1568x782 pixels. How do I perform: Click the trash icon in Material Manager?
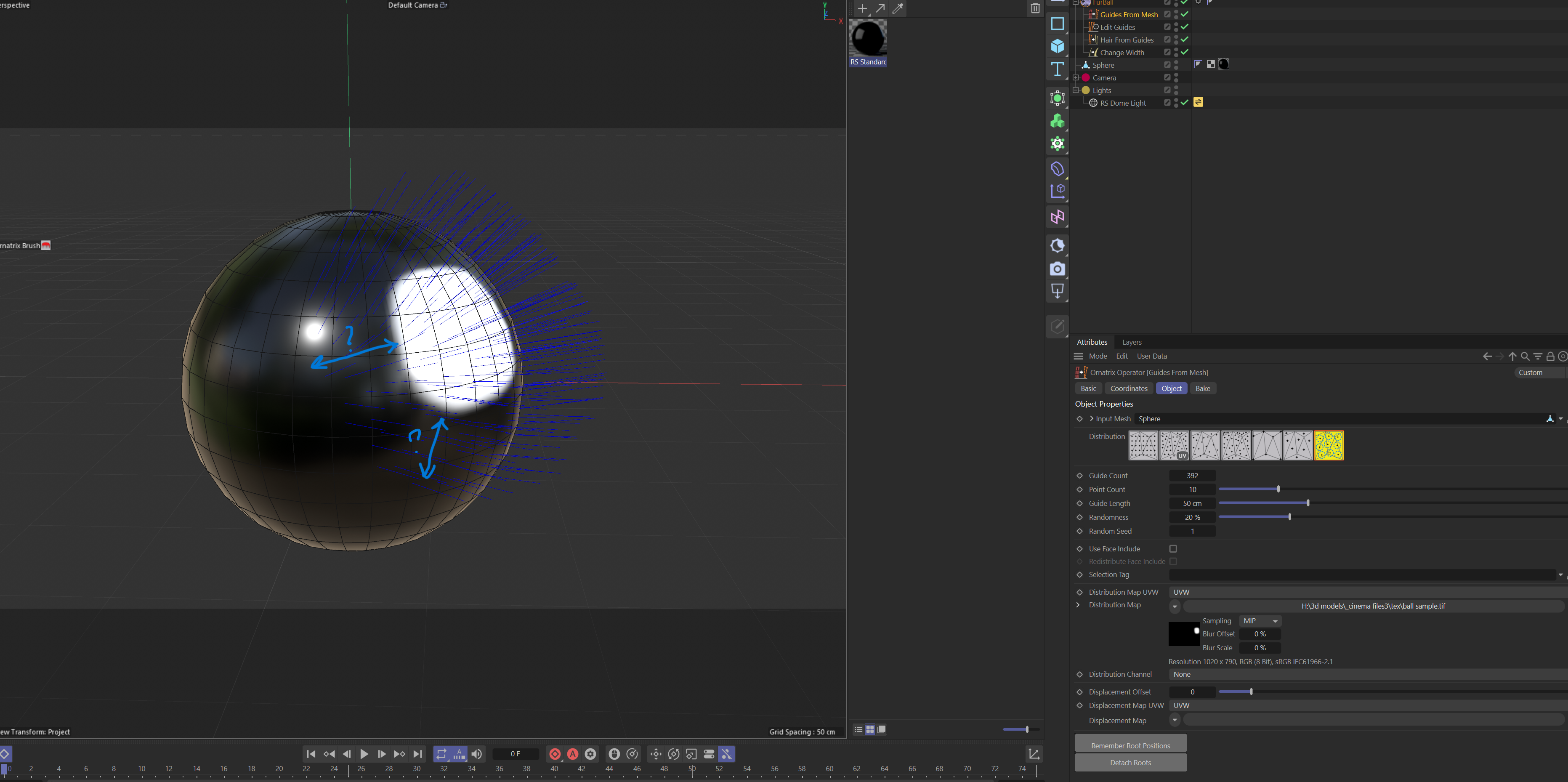(x=1035, y=8)
